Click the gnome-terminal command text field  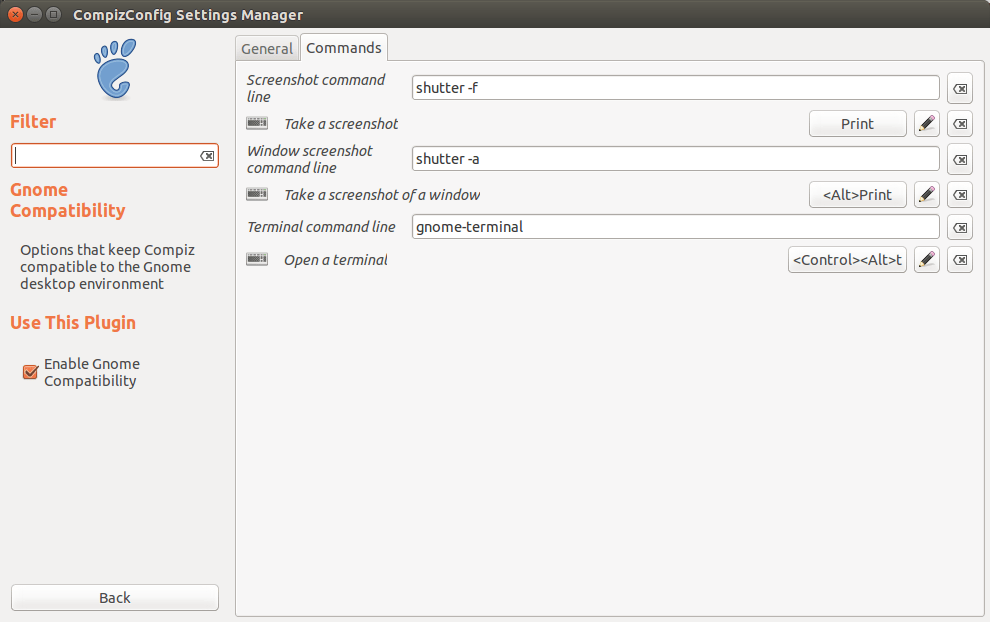click(x=675, y=227)
